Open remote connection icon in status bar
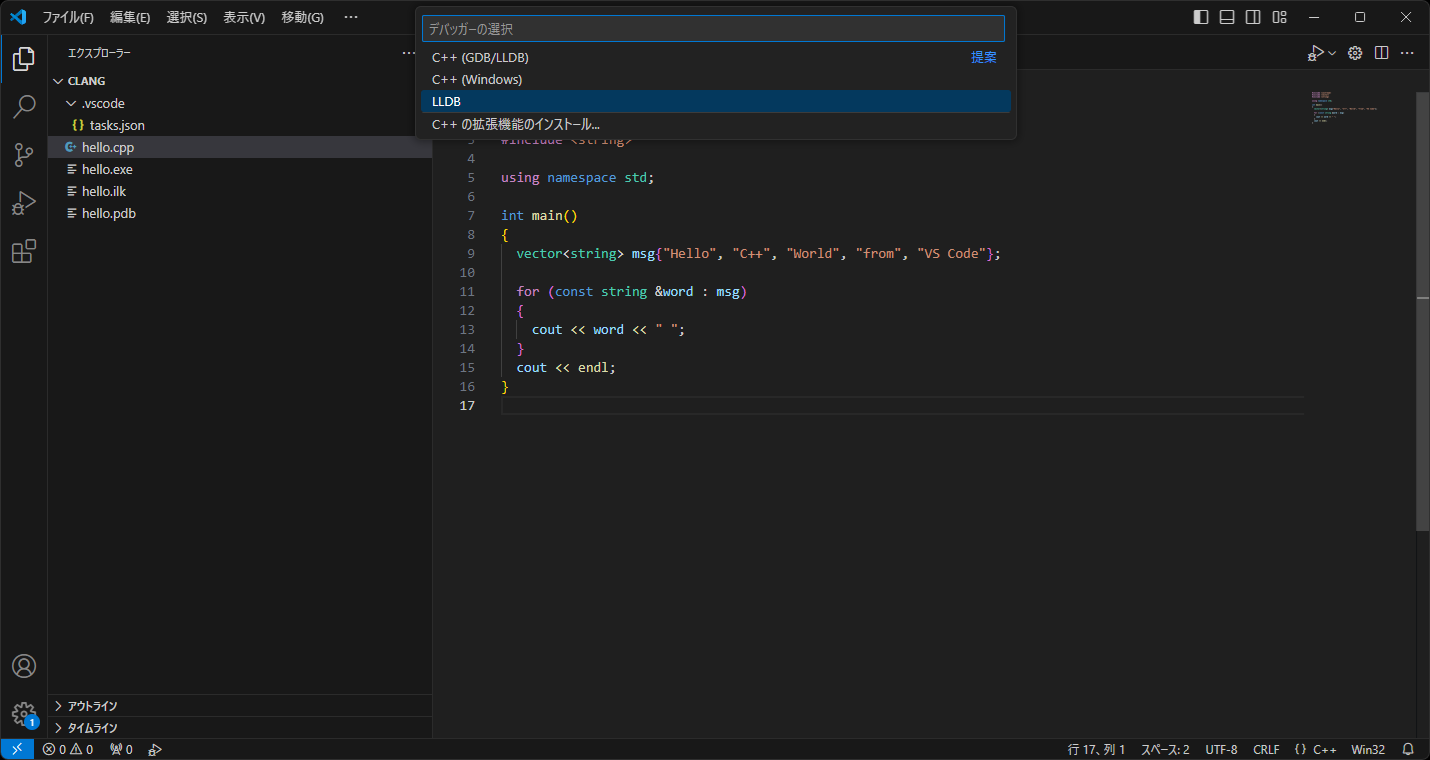1430x760 pixels. click(x=17, y=748)
